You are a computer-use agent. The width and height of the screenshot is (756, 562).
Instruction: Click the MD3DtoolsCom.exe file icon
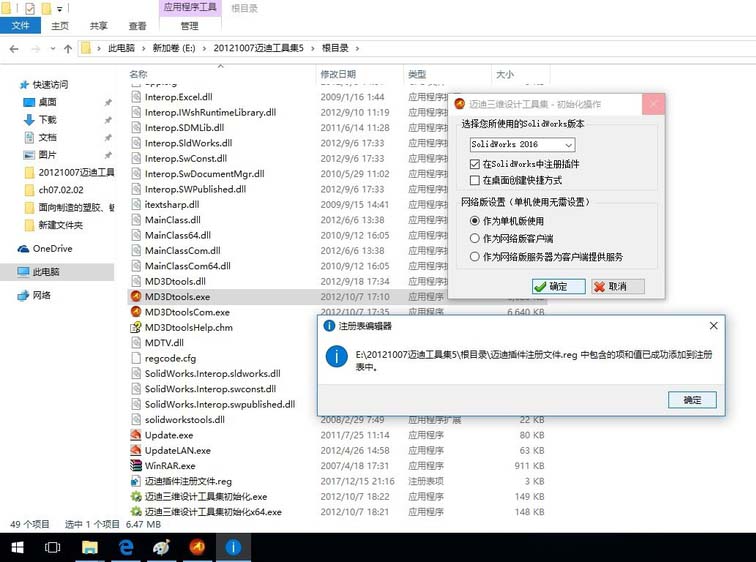tap(136, 312)
